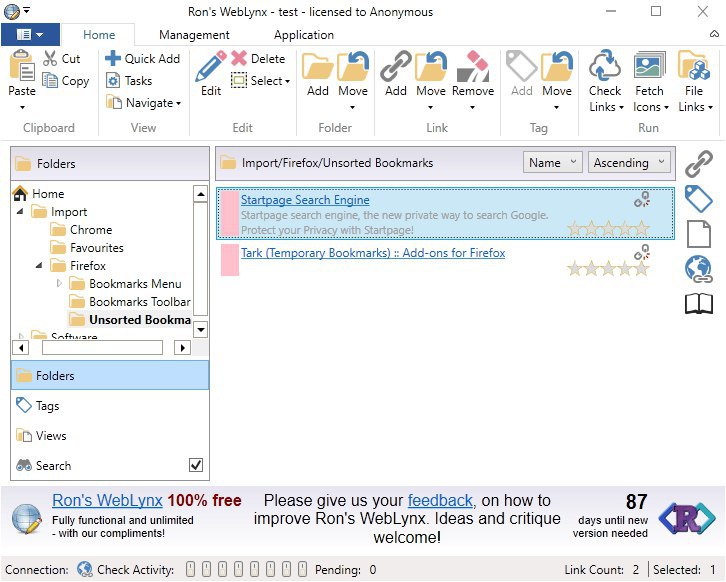Click the Fetch Icons picture icon
Screen dimensions: 726x582
649,65
